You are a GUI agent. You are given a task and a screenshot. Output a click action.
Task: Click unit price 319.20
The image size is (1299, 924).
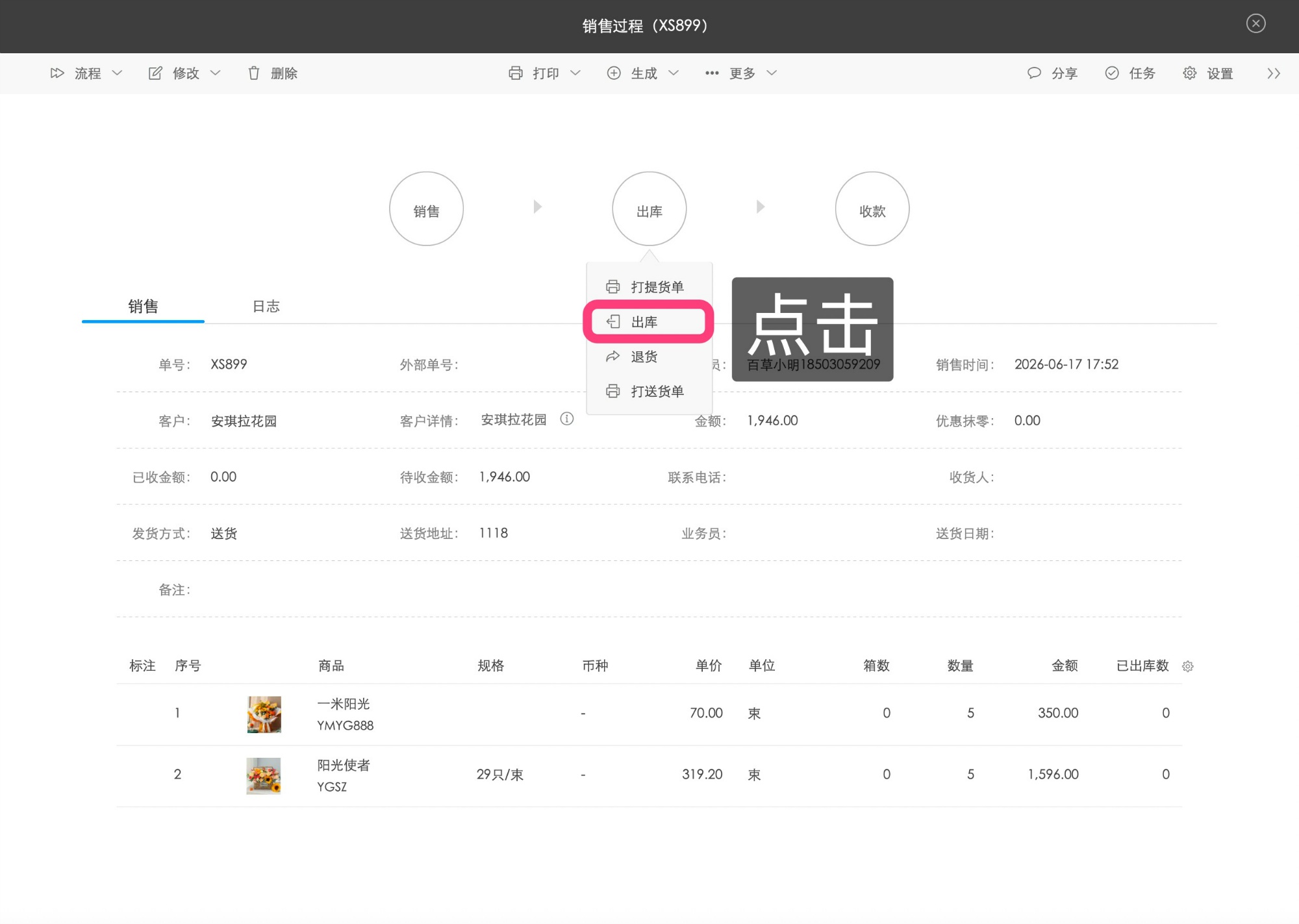[702, 774]
